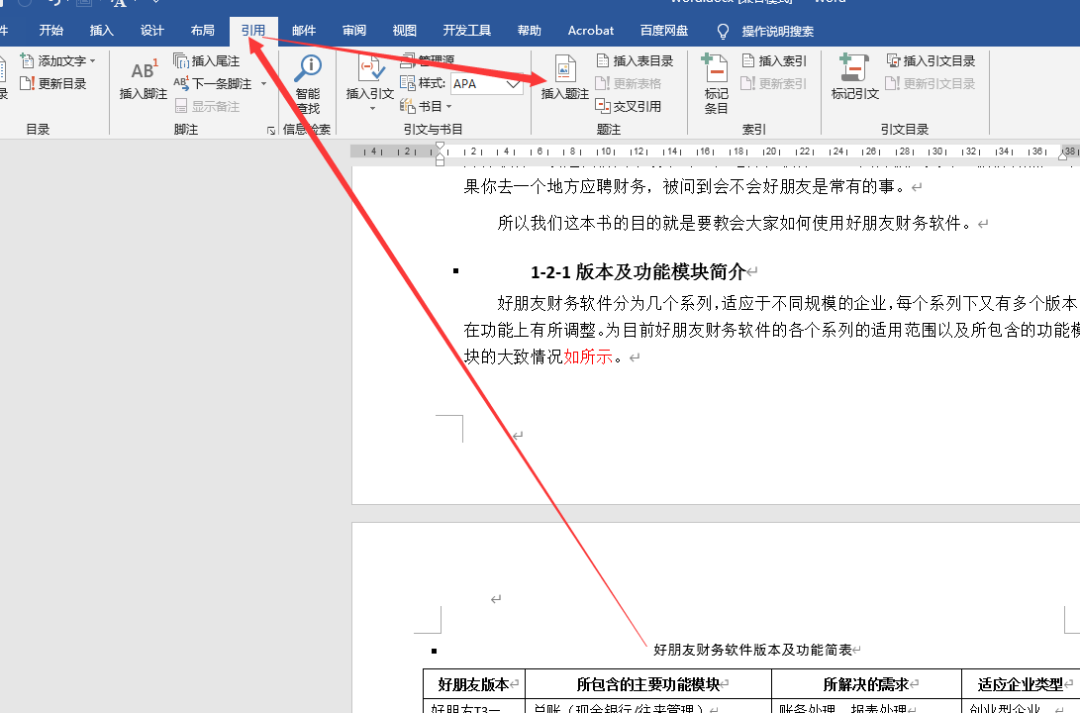Click table header 好朋友版本
1080x713 pixels.
(473, 685)
